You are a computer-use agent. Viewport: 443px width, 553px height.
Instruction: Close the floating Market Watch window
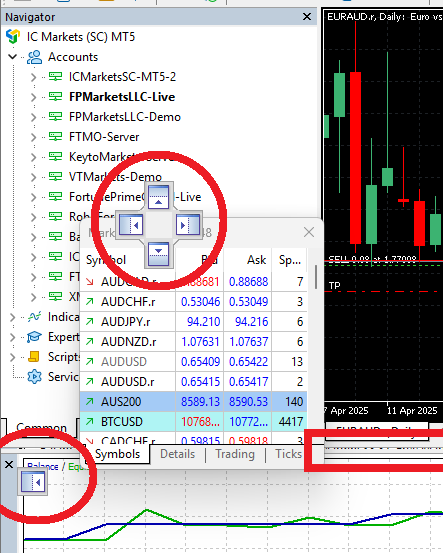tap(309, 232)
